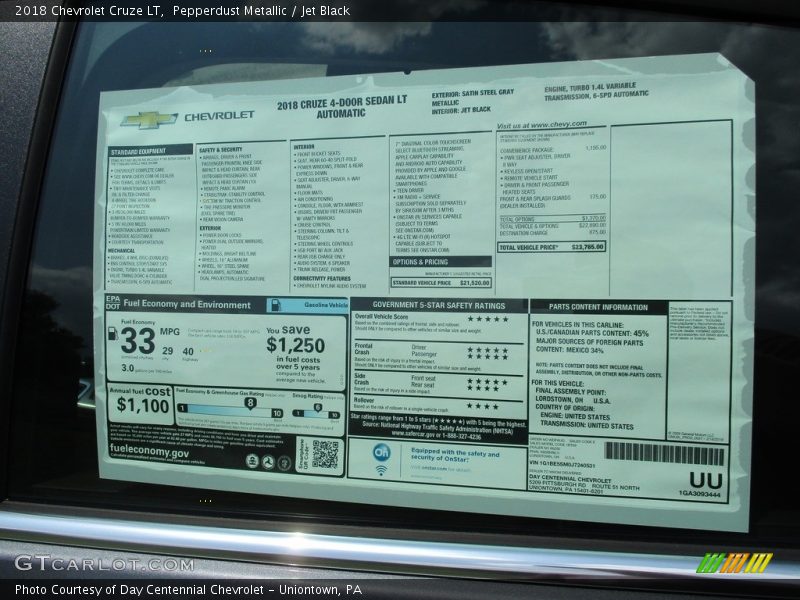Click heading '2018 CRUZE 4-DOOR SEDAN LT AUTOMATIC'
This screenshot has width=800, height=600.
click(342, 106)
